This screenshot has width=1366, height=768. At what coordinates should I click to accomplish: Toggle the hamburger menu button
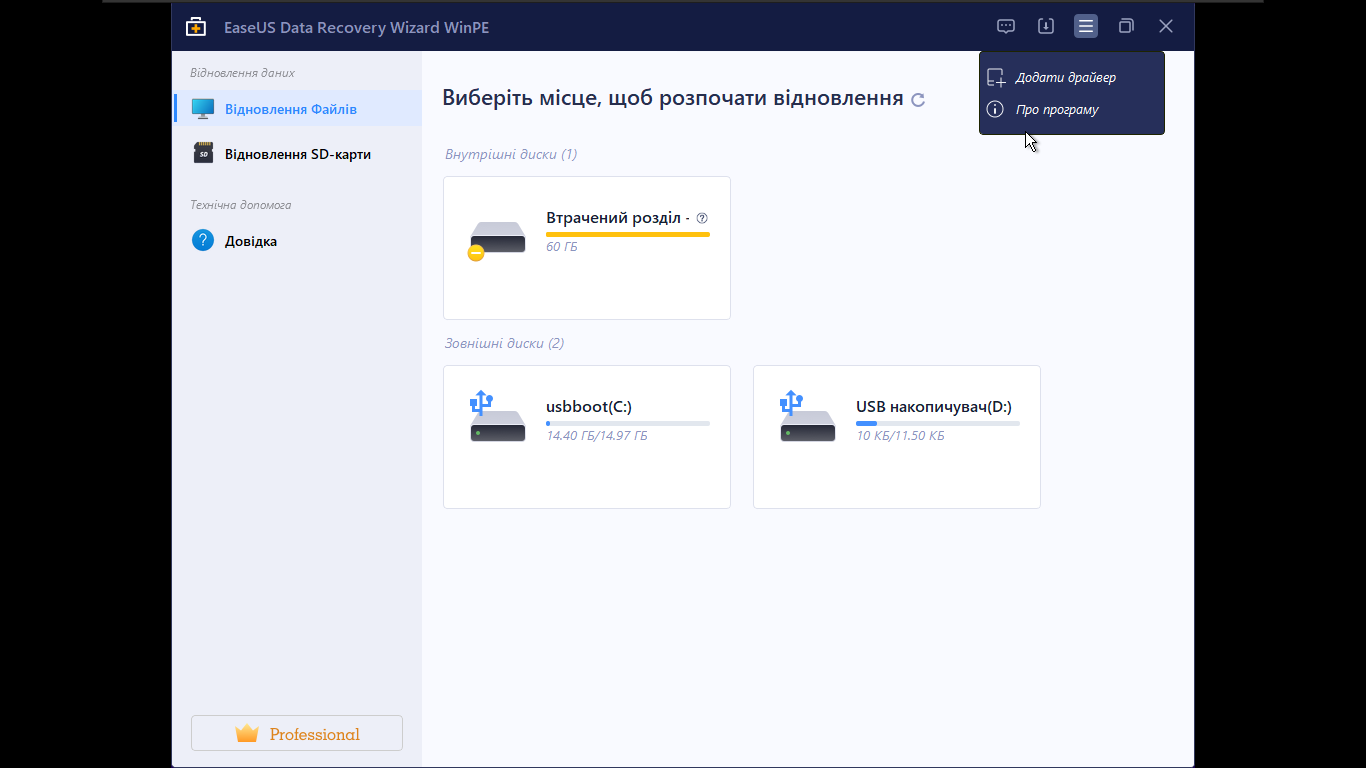pos(1086,26)
